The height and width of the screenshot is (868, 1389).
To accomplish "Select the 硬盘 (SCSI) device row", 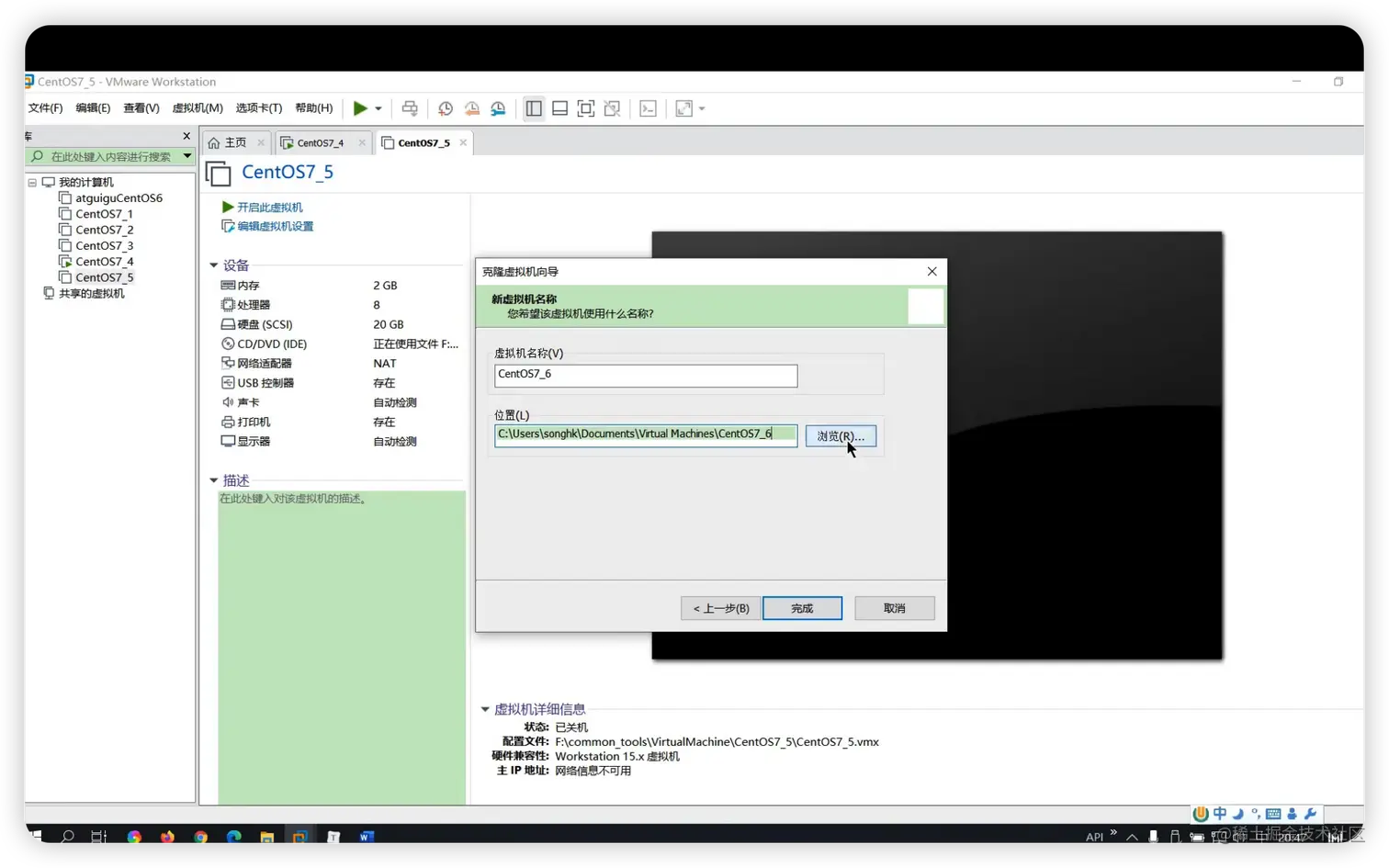I will click(x=340, y=324).
